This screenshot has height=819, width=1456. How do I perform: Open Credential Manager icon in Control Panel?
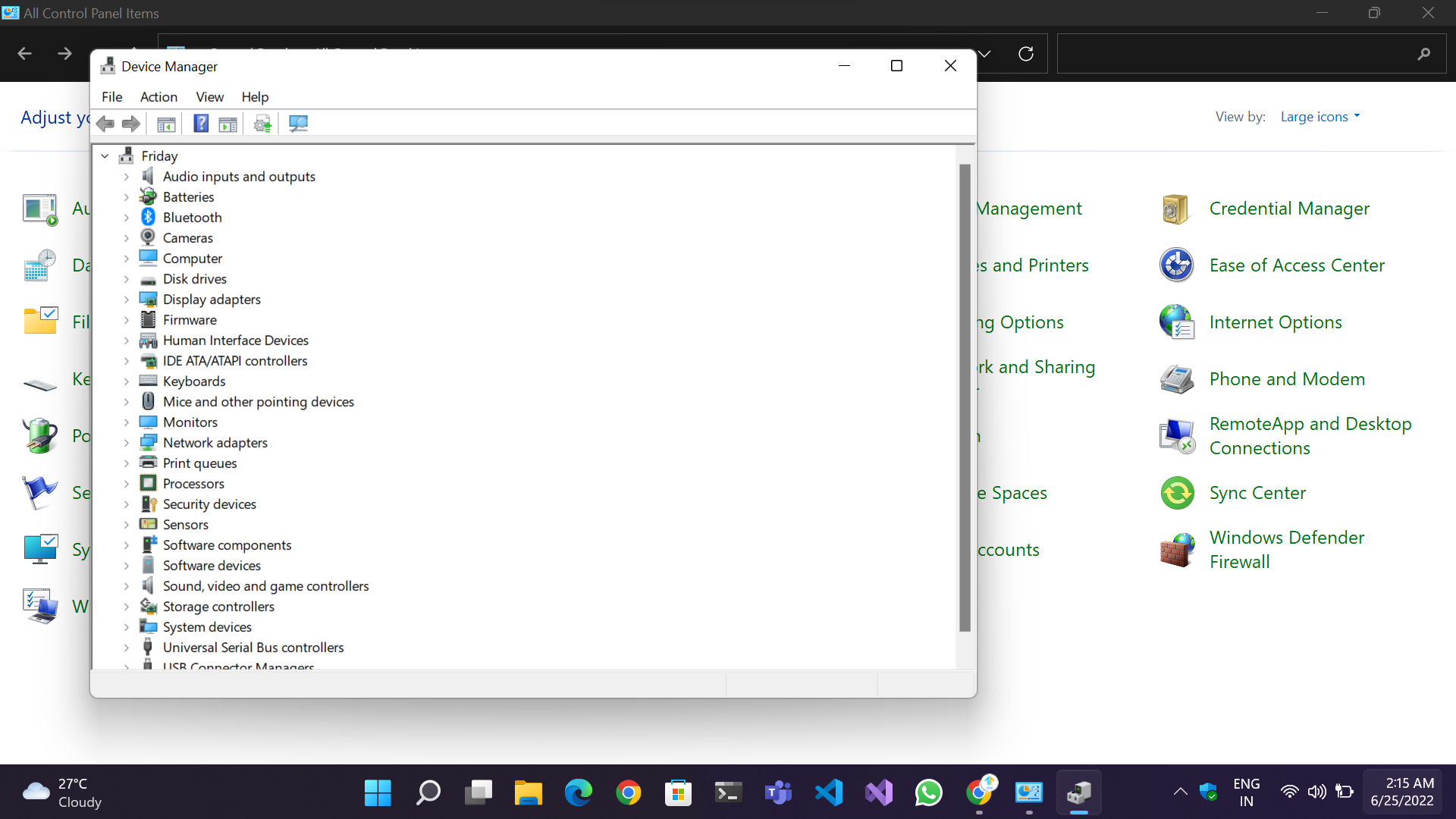pyautogui.click(x=1176, y=209)
